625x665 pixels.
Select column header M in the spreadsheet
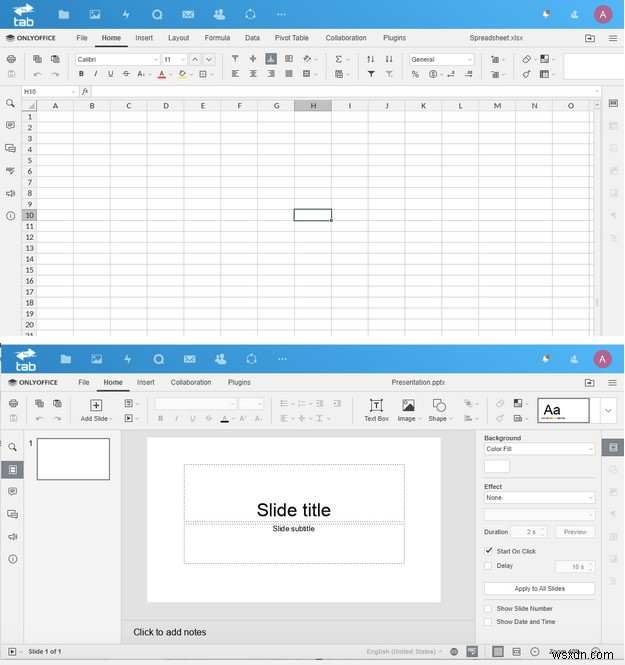[x=497, y=106]
